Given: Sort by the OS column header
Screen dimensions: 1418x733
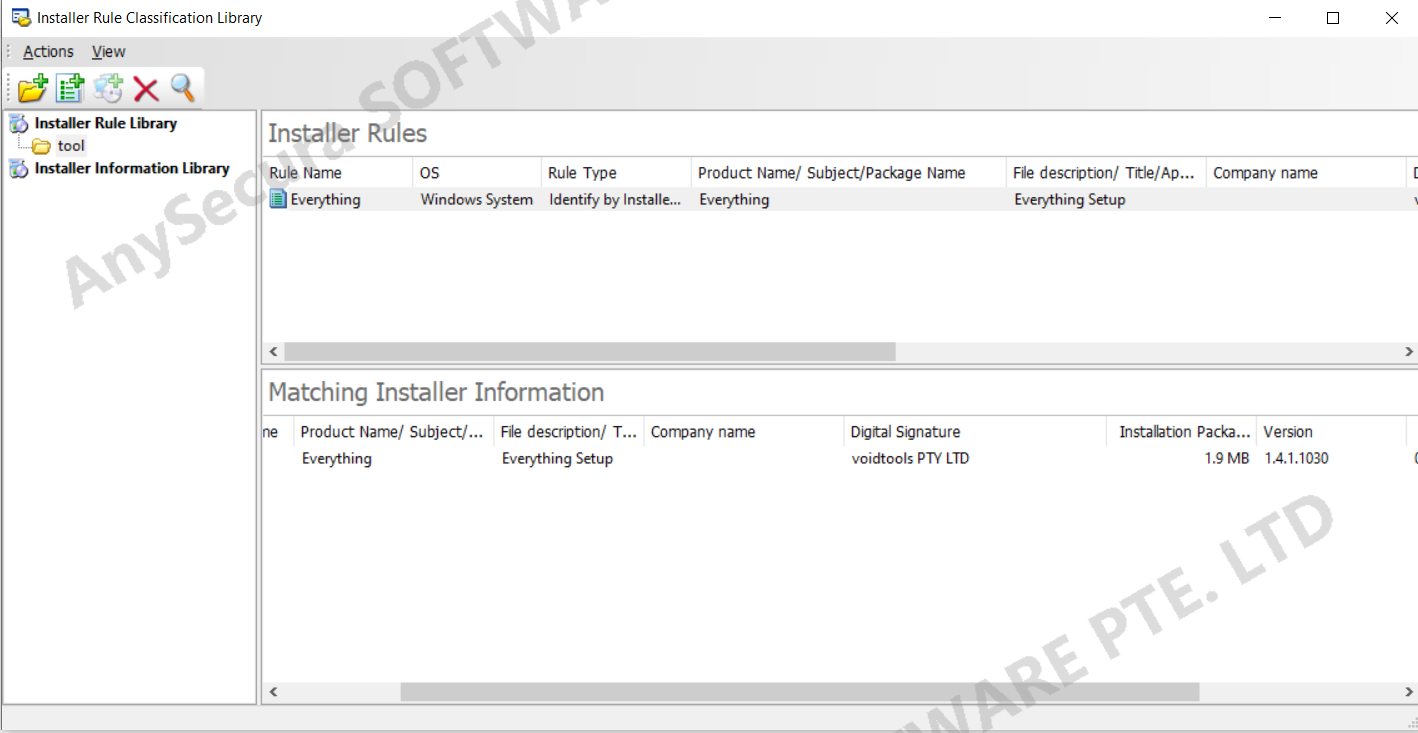Looking at the screenshot, I should [477, 173].
